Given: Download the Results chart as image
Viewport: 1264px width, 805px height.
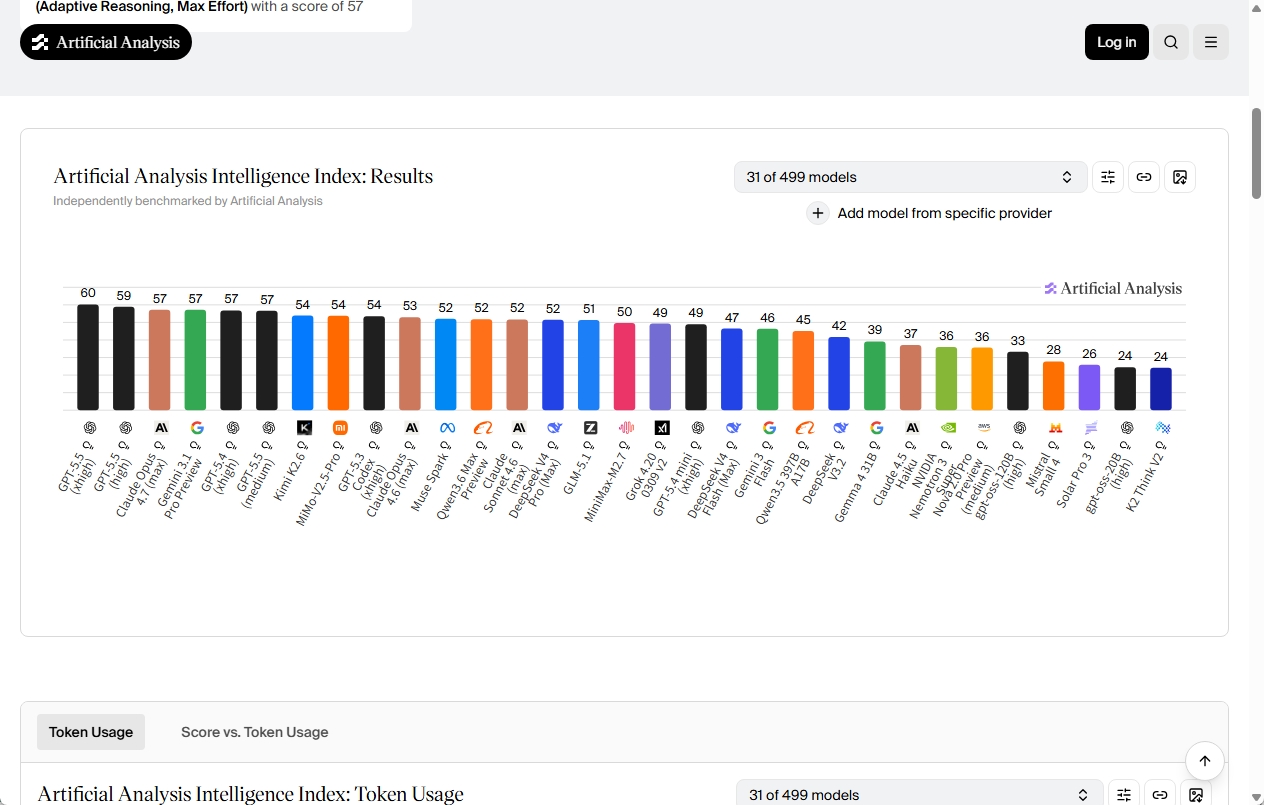Looking at the screenshot, I should click(1180, 177).
